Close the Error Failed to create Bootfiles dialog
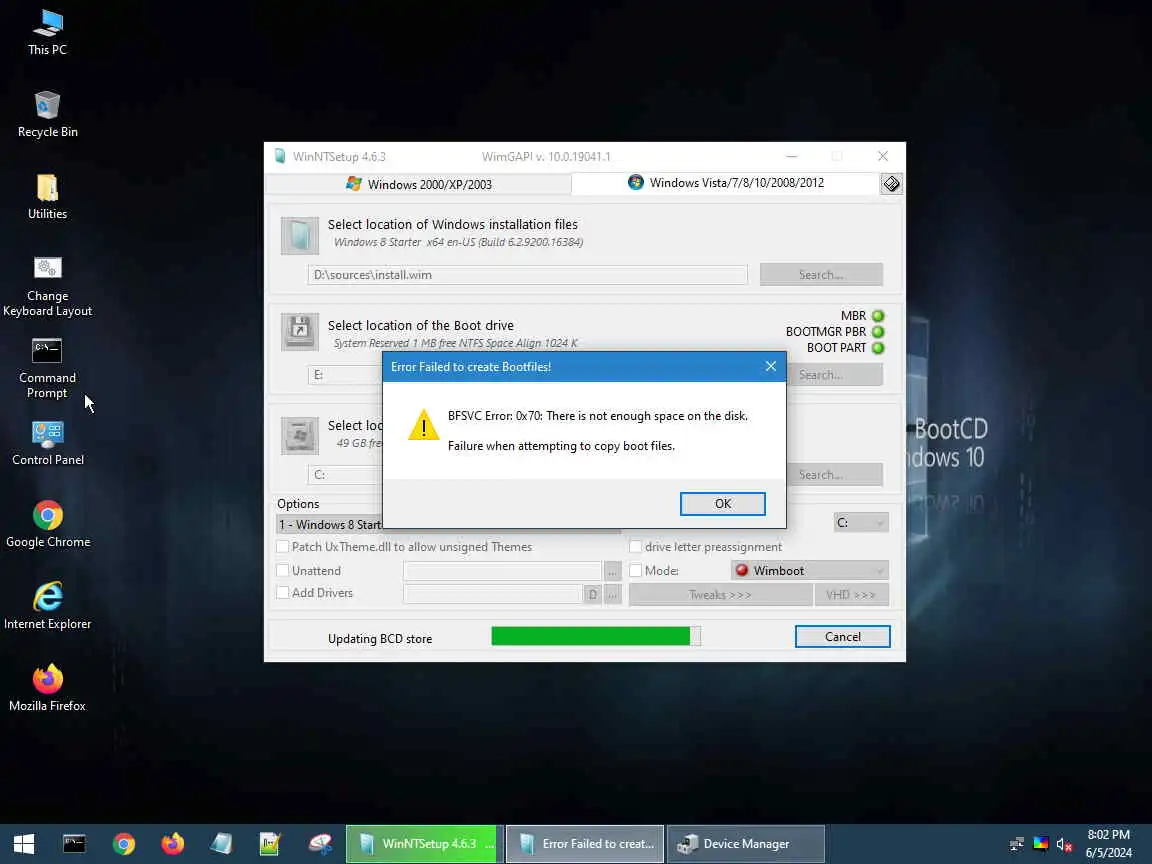 pos(771,366)
